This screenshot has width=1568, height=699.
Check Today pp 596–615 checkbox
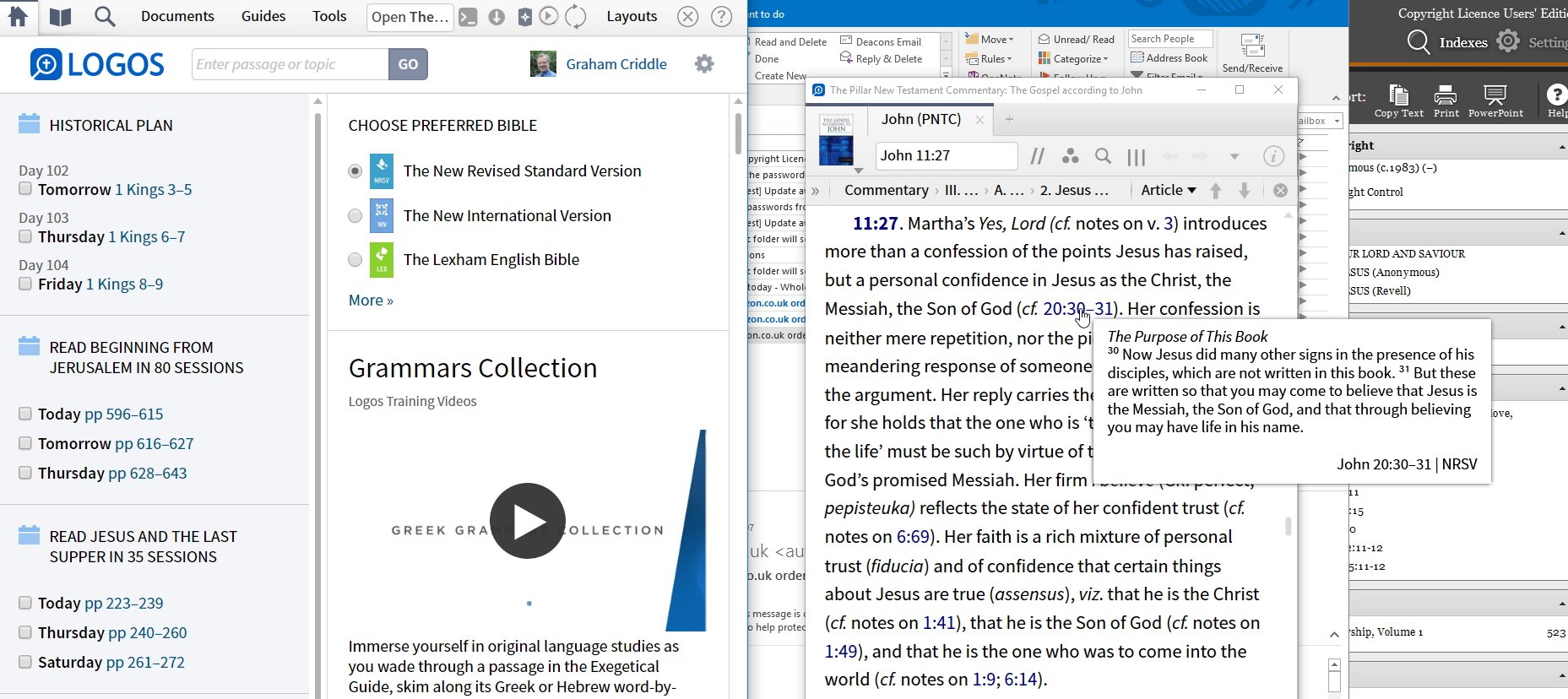point(25,414)
